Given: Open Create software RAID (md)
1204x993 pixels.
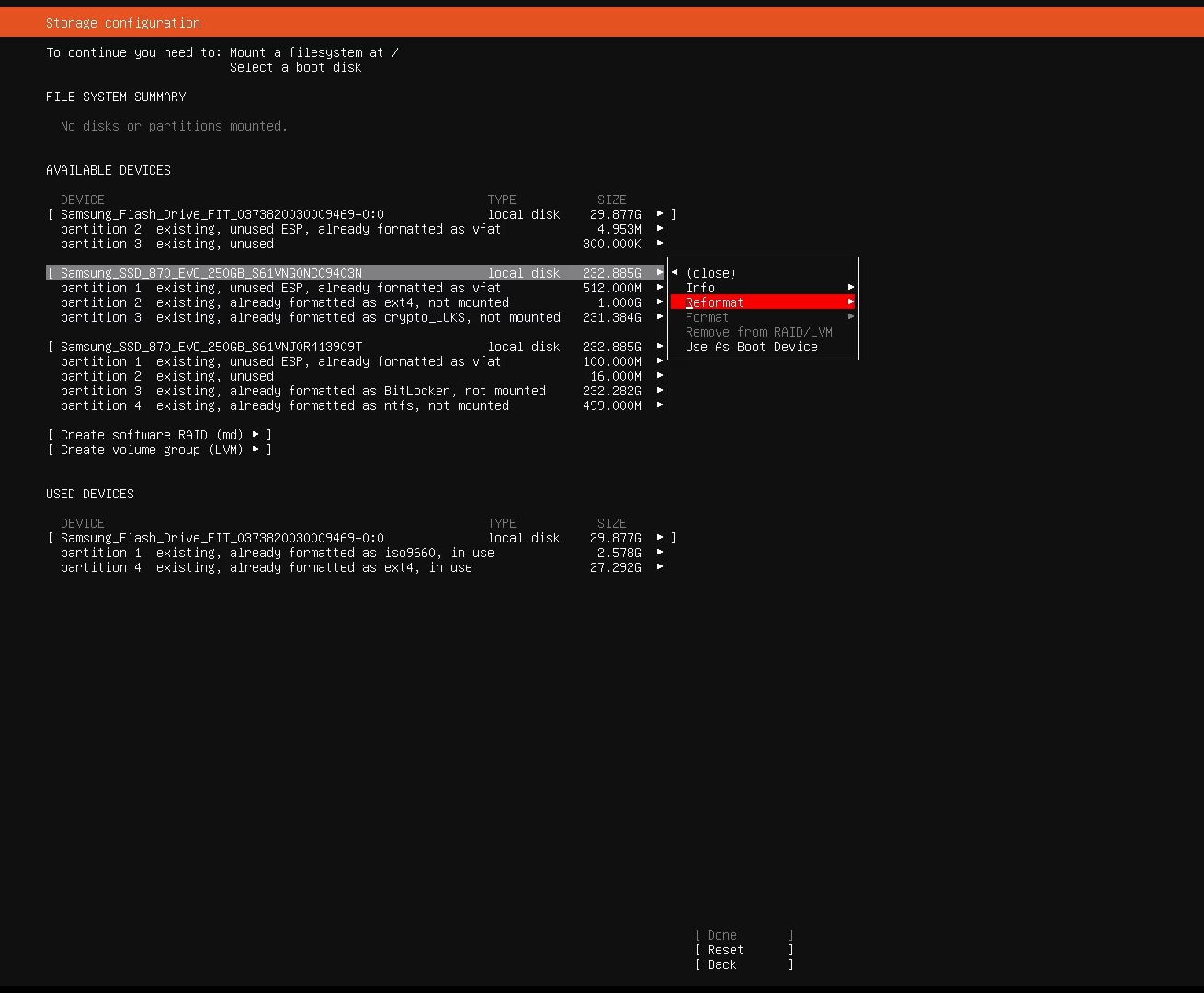Looking at the screenshot, I should tap(160, 435).
